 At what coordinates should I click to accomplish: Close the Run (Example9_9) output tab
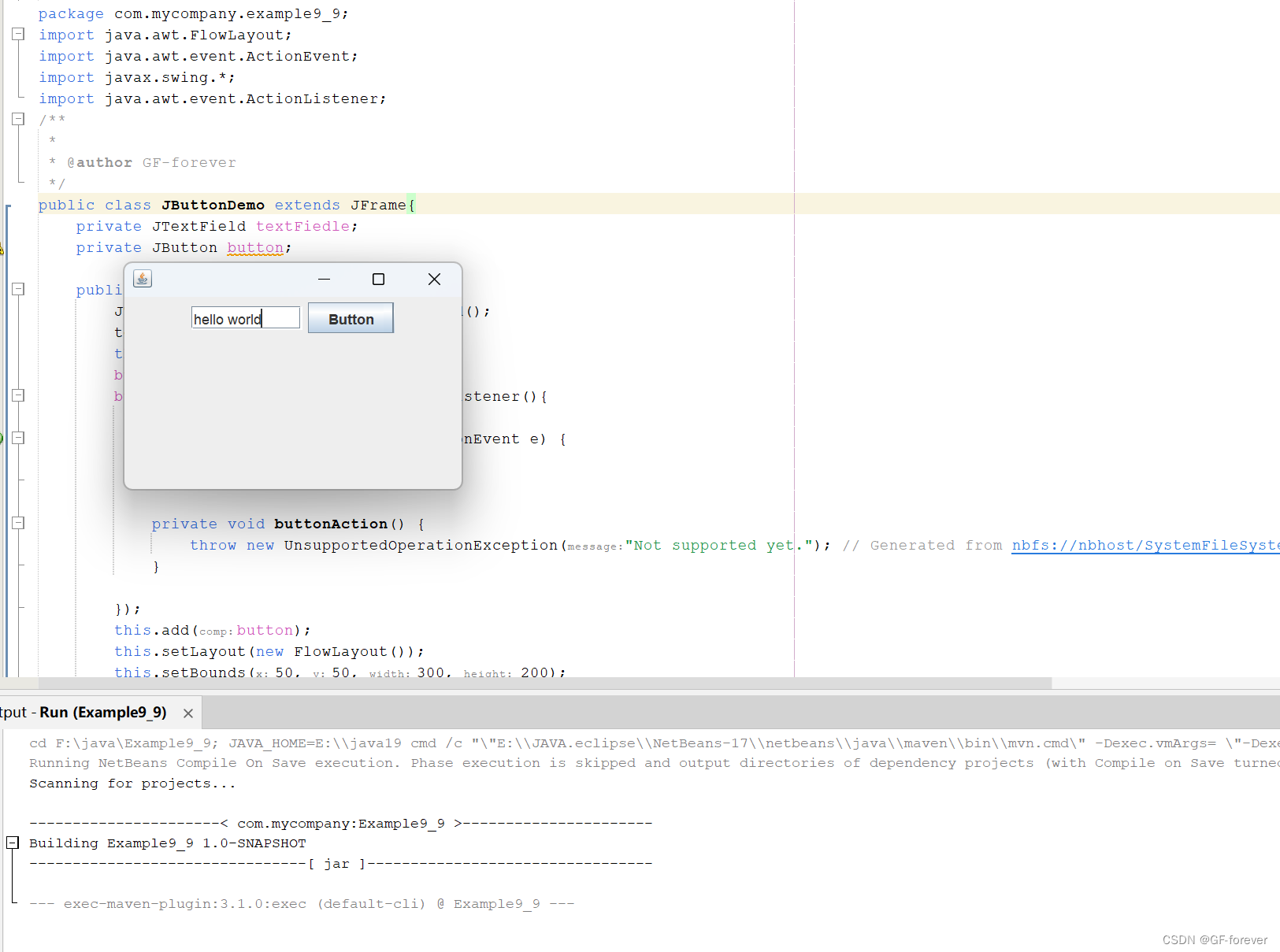(188, 713)
